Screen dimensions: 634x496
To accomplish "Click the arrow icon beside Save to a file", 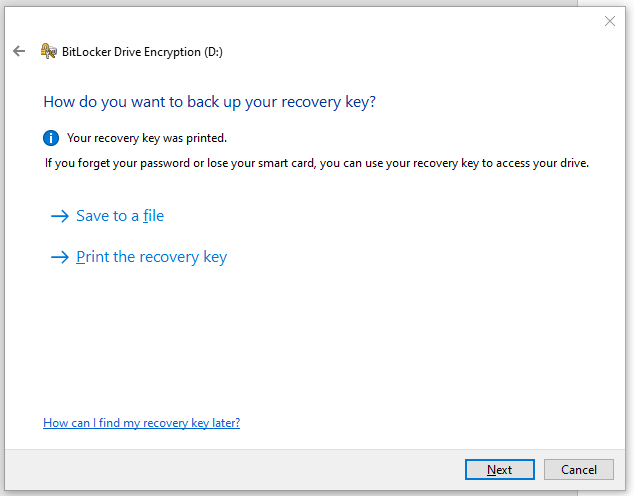I will pos(60,216).
